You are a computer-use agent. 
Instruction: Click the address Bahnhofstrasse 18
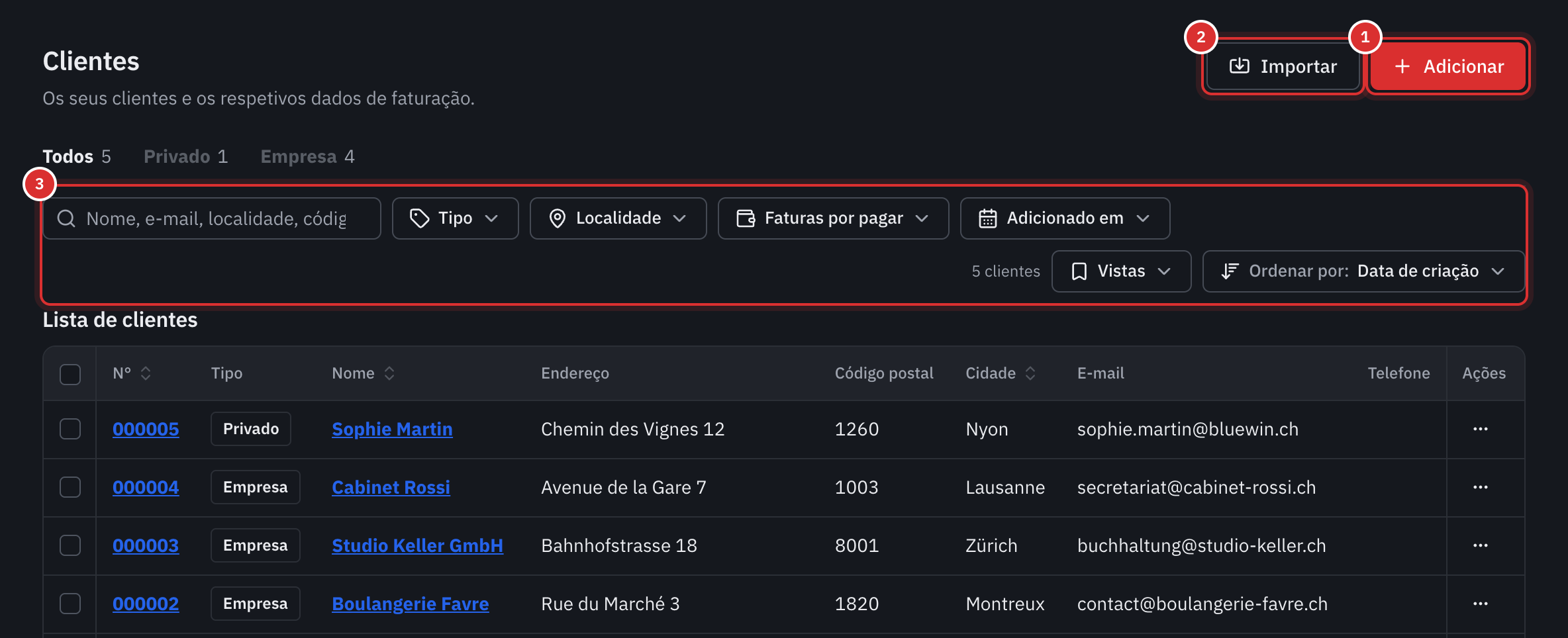pyautogui.click(x=619, y=545)
